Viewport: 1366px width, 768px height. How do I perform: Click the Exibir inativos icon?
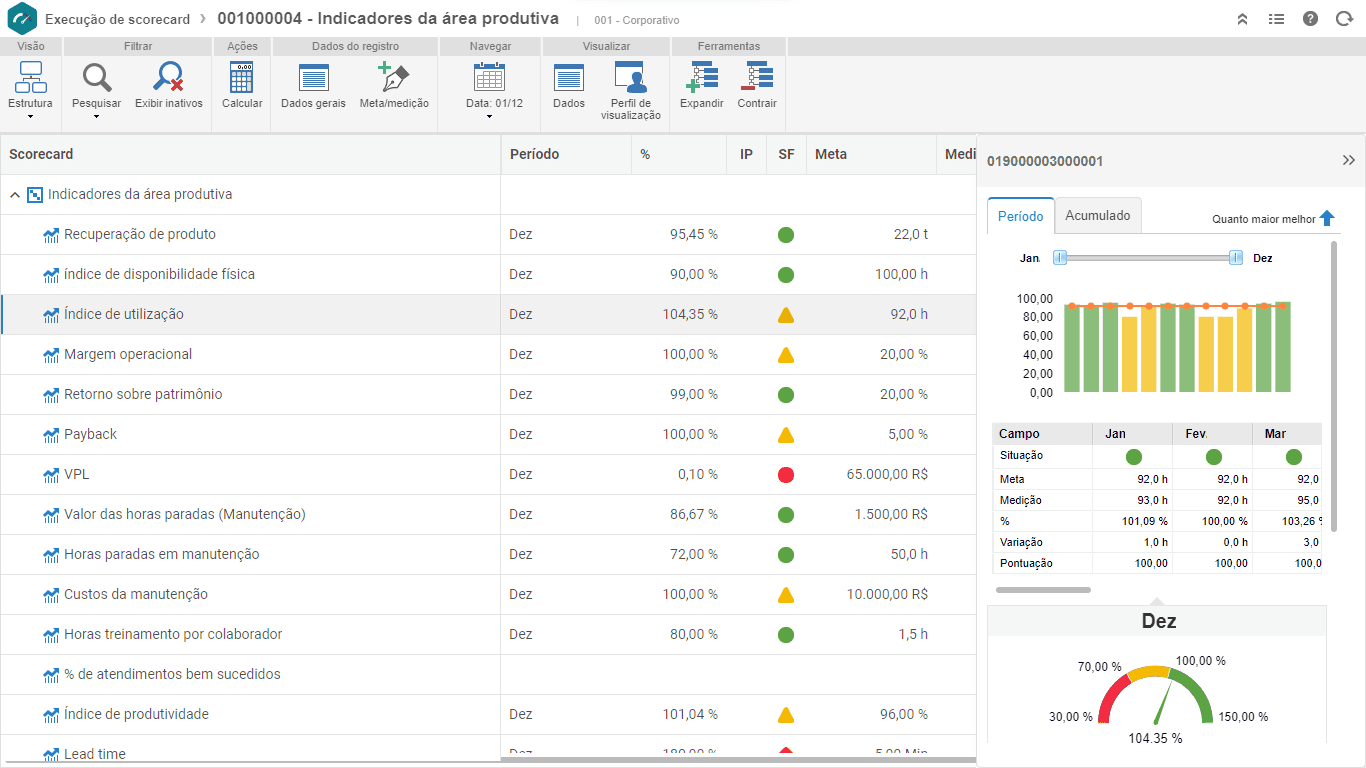(x=169, y=78)
